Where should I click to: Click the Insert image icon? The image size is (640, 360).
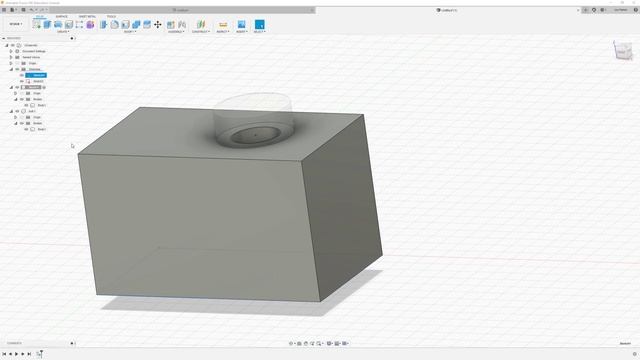242,24
